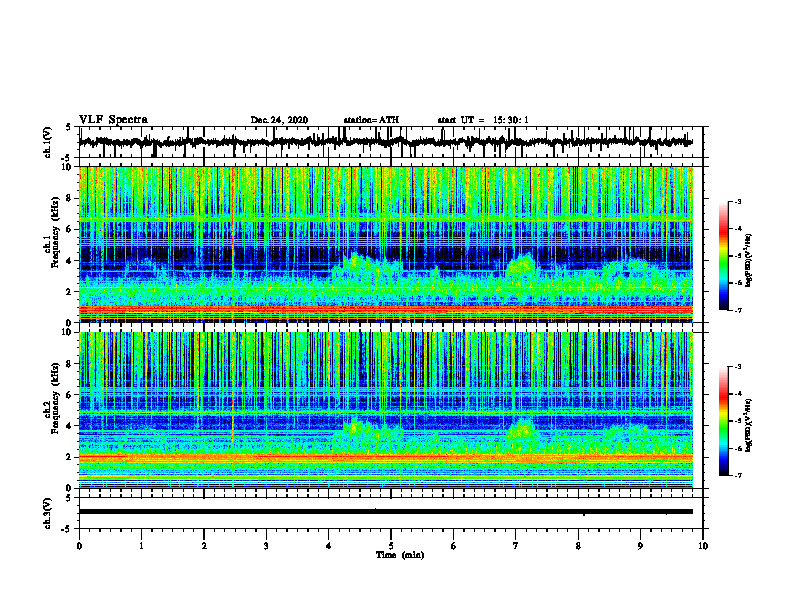Click the 'ch.3(V)' axis label

[48, 513]
